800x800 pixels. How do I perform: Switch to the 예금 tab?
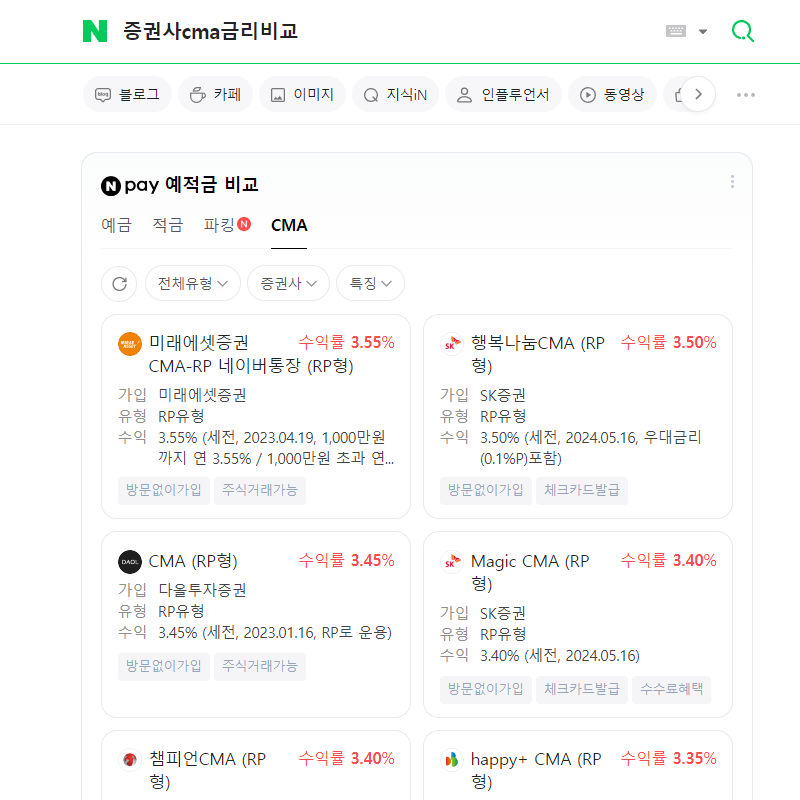pos(117,226)
